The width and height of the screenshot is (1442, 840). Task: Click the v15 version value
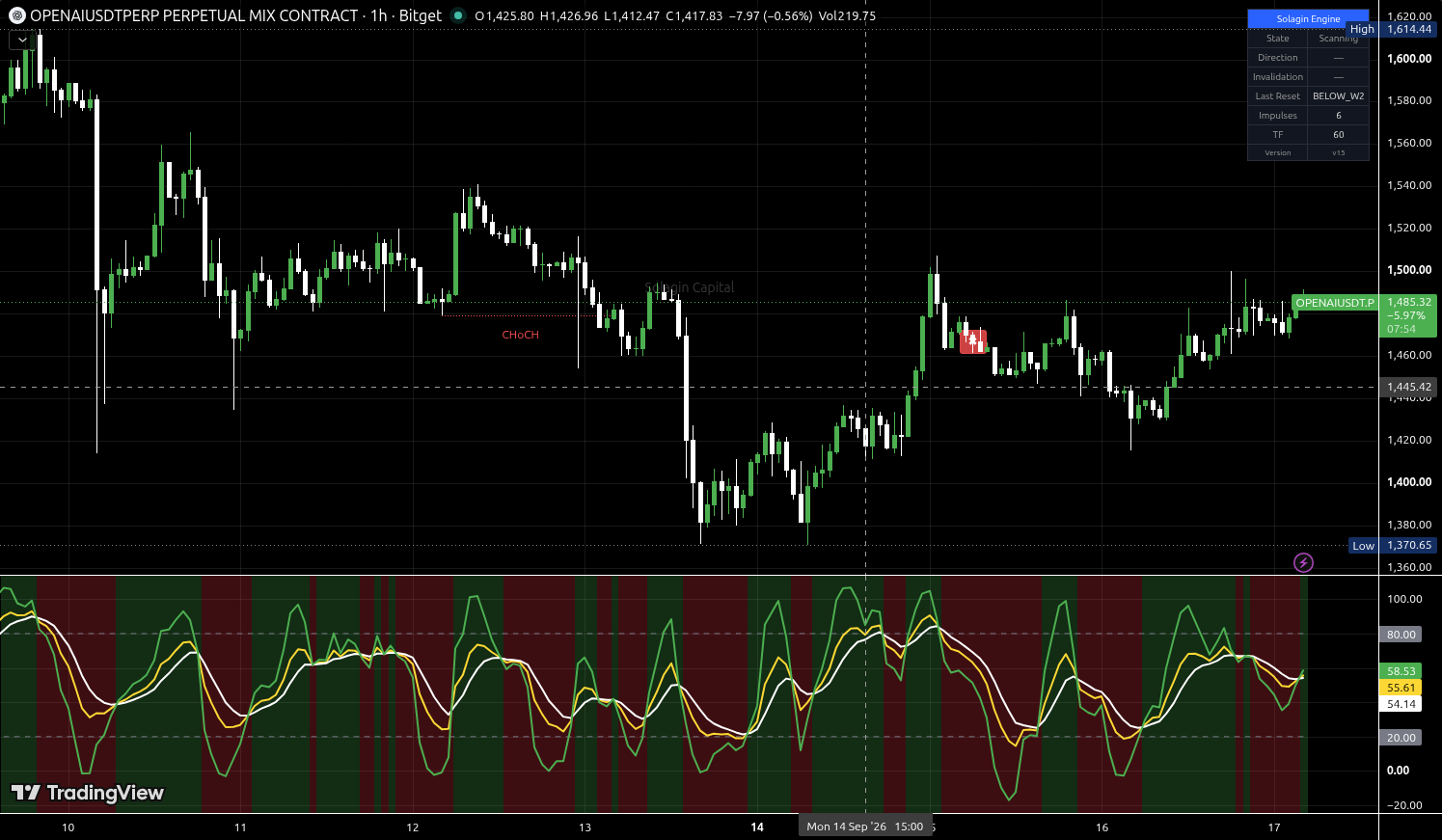[1339, 153]
